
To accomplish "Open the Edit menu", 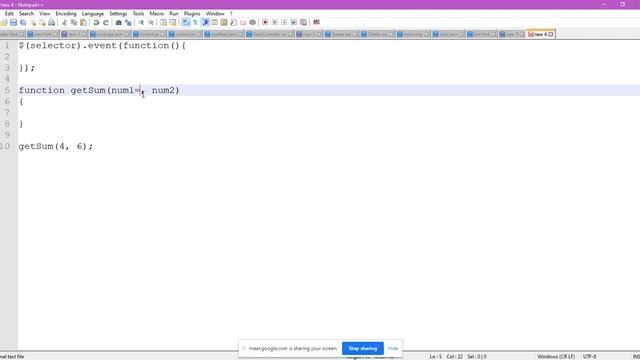I will [9, 13].
